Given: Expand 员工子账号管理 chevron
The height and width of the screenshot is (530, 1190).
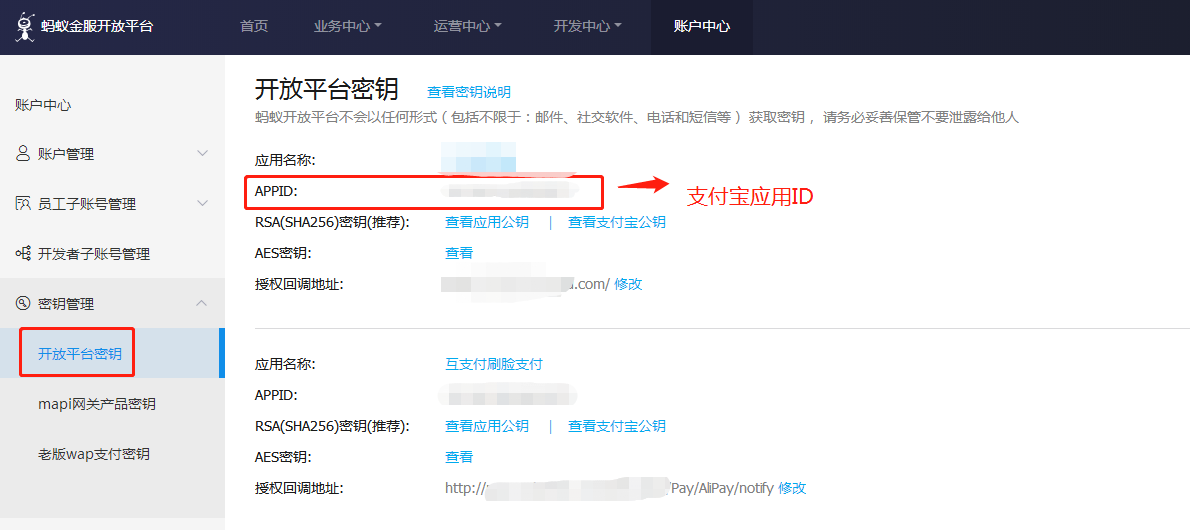Looking at the screenshot, I should tap(202, 203).
